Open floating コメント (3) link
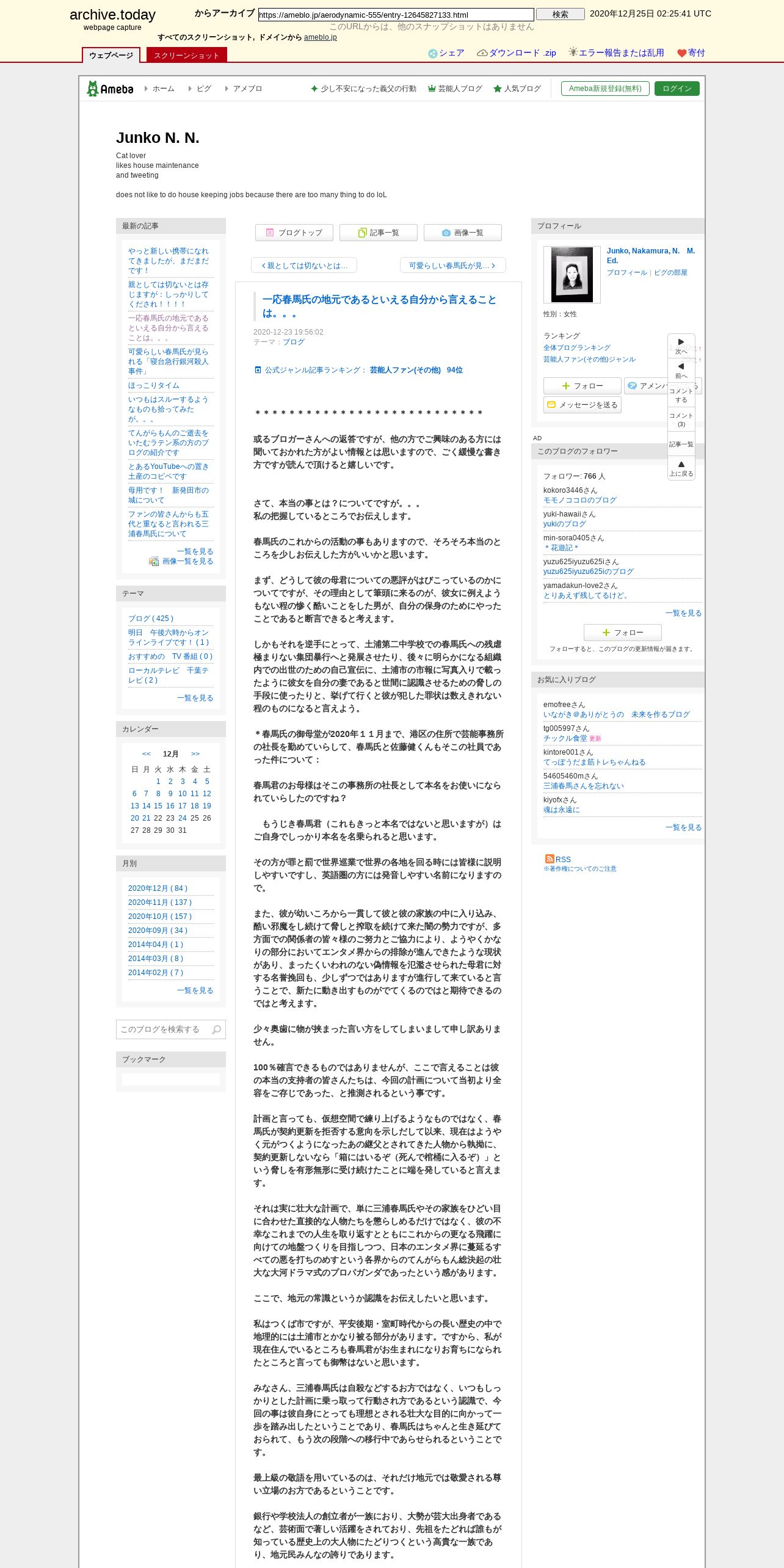 tap(681, 419)
